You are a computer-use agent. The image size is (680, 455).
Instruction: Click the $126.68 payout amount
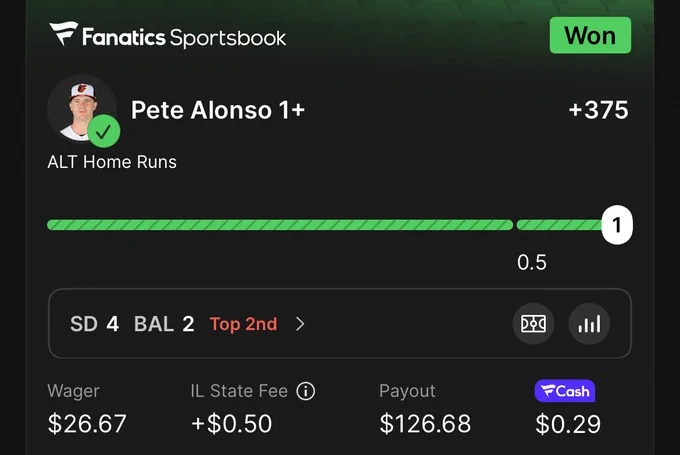click(x=425, y=424)
